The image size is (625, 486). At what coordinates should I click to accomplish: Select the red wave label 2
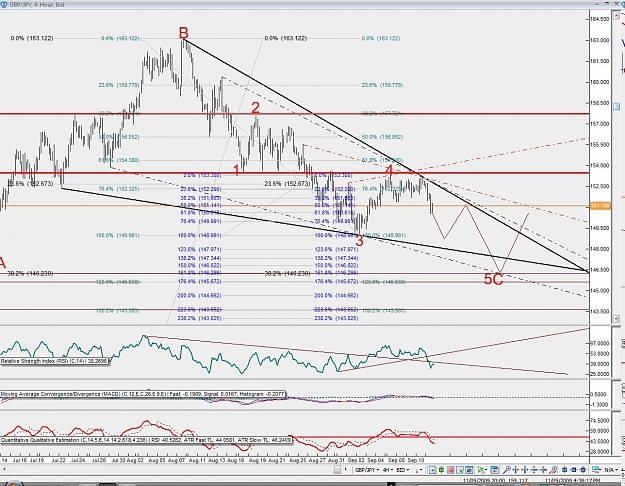tap(256, 108)
